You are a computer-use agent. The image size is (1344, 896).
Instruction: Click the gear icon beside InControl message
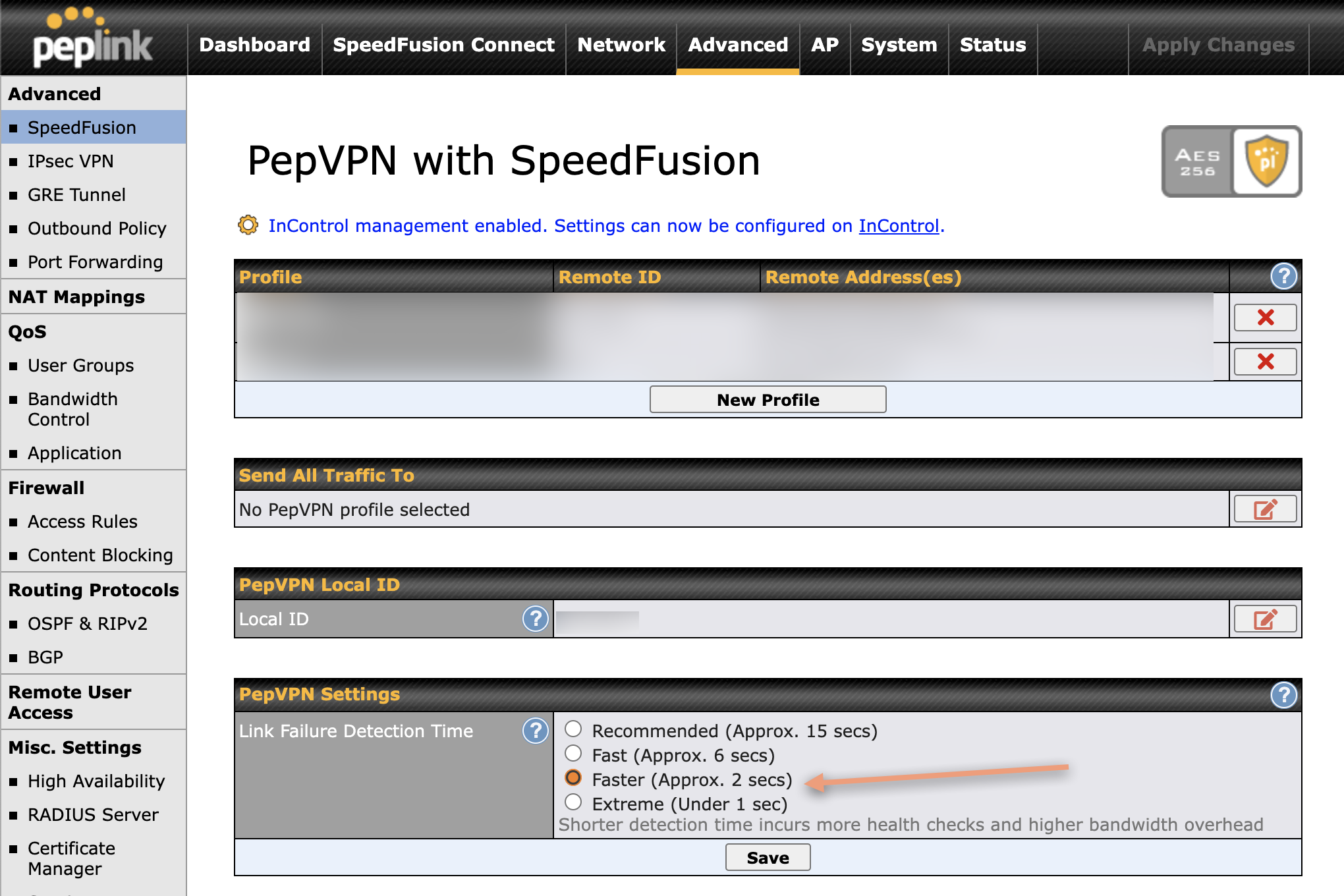point(248,225)
